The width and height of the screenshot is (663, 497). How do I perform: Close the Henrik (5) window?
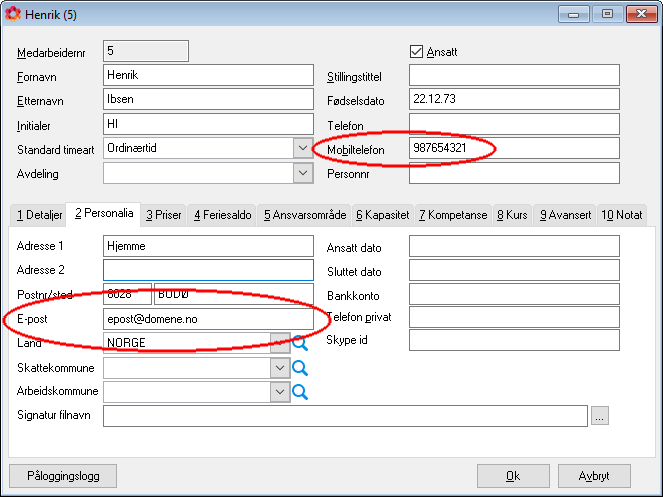(x=641, y=14)
